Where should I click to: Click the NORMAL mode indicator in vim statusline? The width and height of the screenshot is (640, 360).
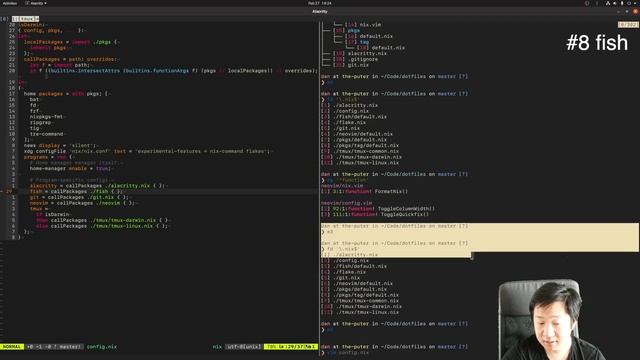(12, 347)
